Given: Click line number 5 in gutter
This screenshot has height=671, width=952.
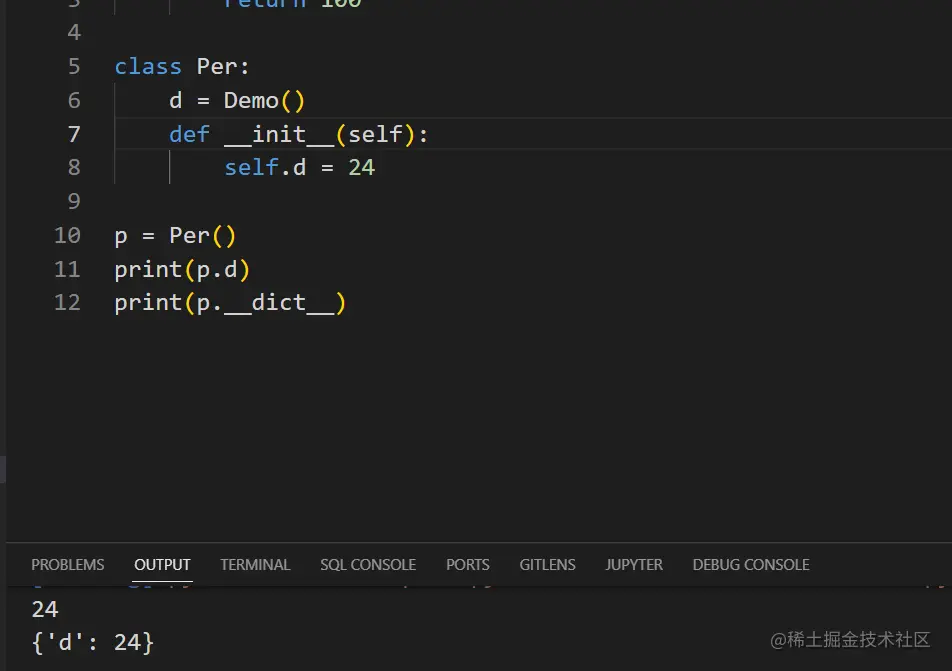Looking at the screenshot, I should [74, 66].
